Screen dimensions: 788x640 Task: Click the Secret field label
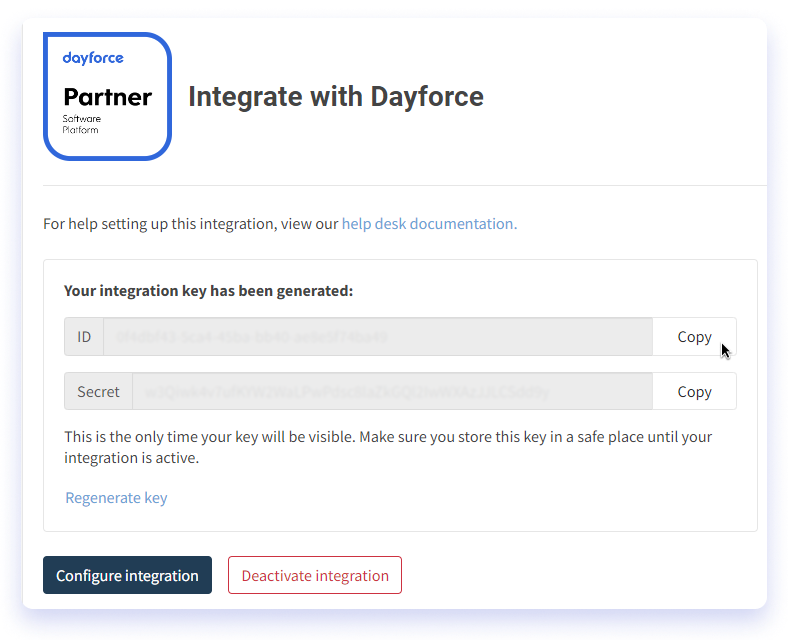coord(98,391)
